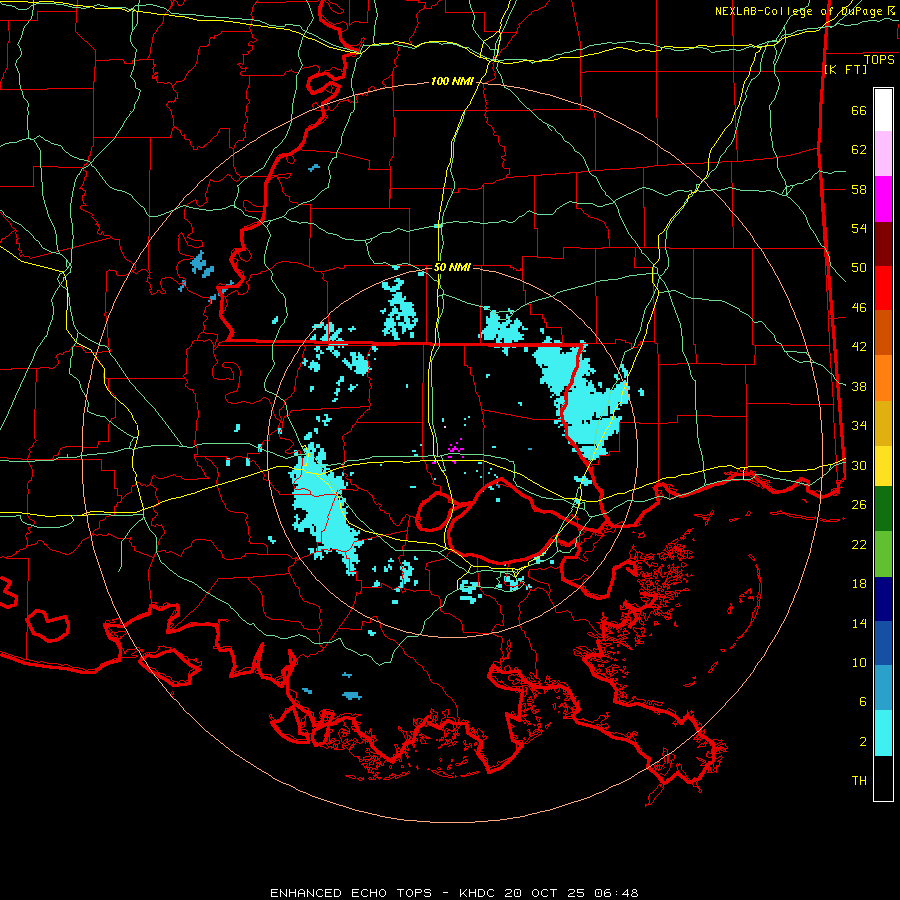This screenshot has width=900, height=900.
Task: Click the "58" legend value
Action: (859, 189)
